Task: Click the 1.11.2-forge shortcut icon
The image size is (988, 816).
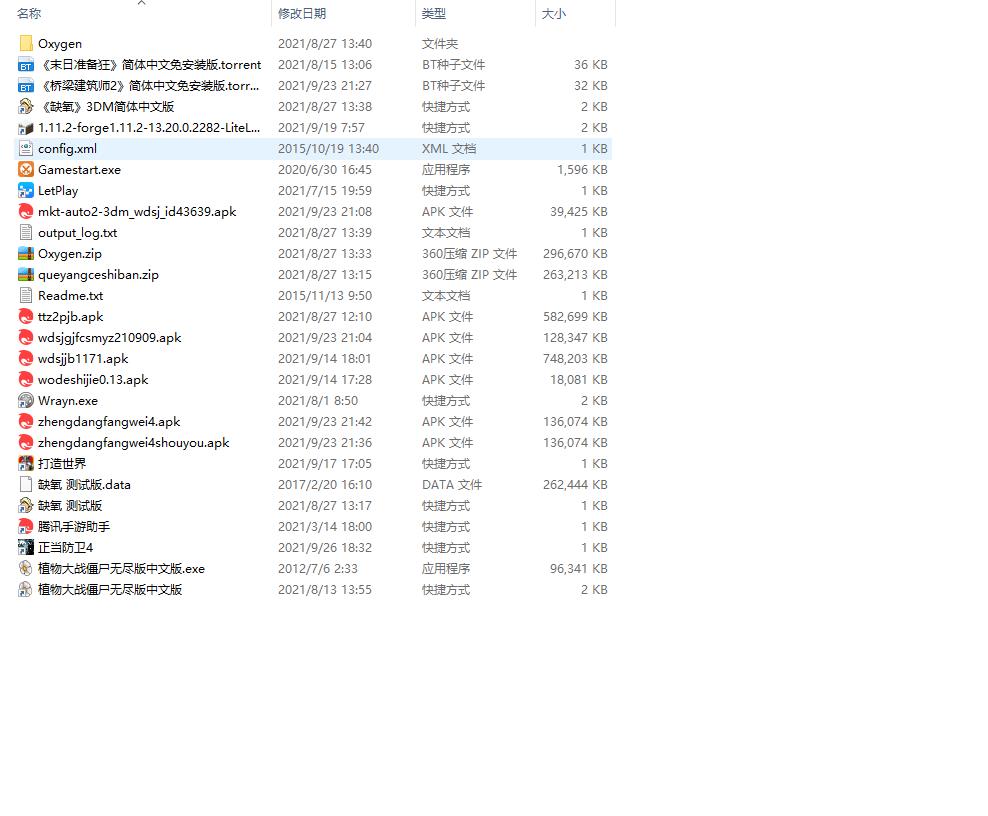Action: pyautogui.click(x=26, y=127)
